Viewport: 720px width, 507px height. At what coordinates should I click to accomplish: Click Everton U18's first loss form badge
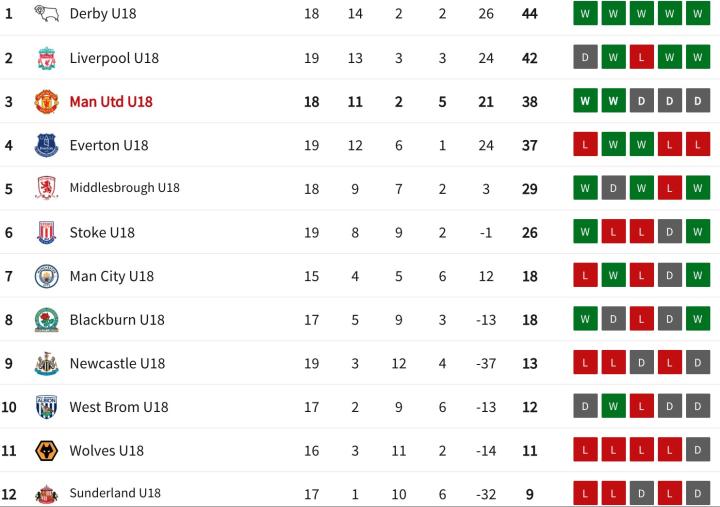tap(585, 145)
